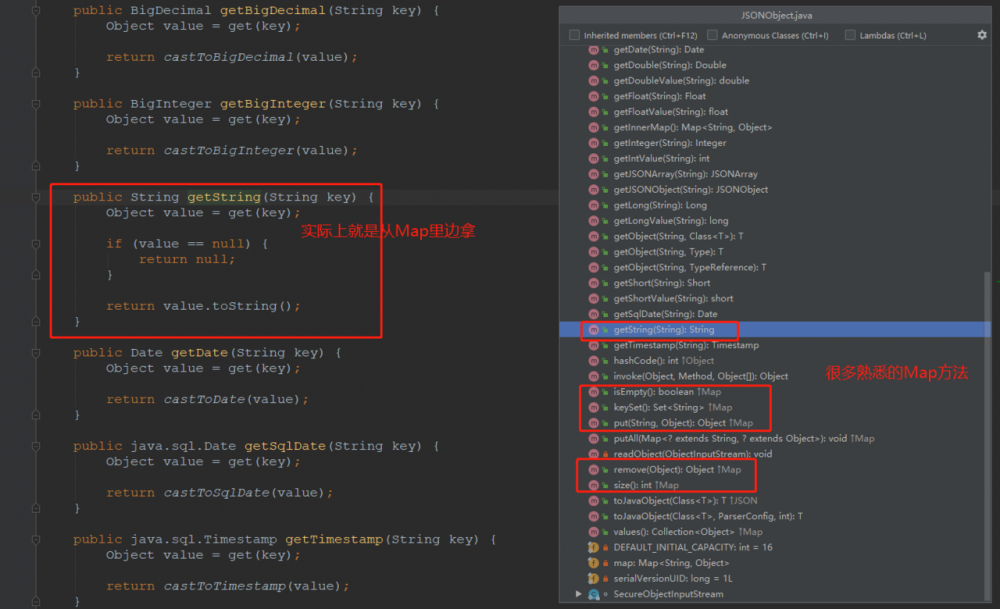
Task: Collapse the getTimestamp method fold marker
Action: click(x=35, y=539)
